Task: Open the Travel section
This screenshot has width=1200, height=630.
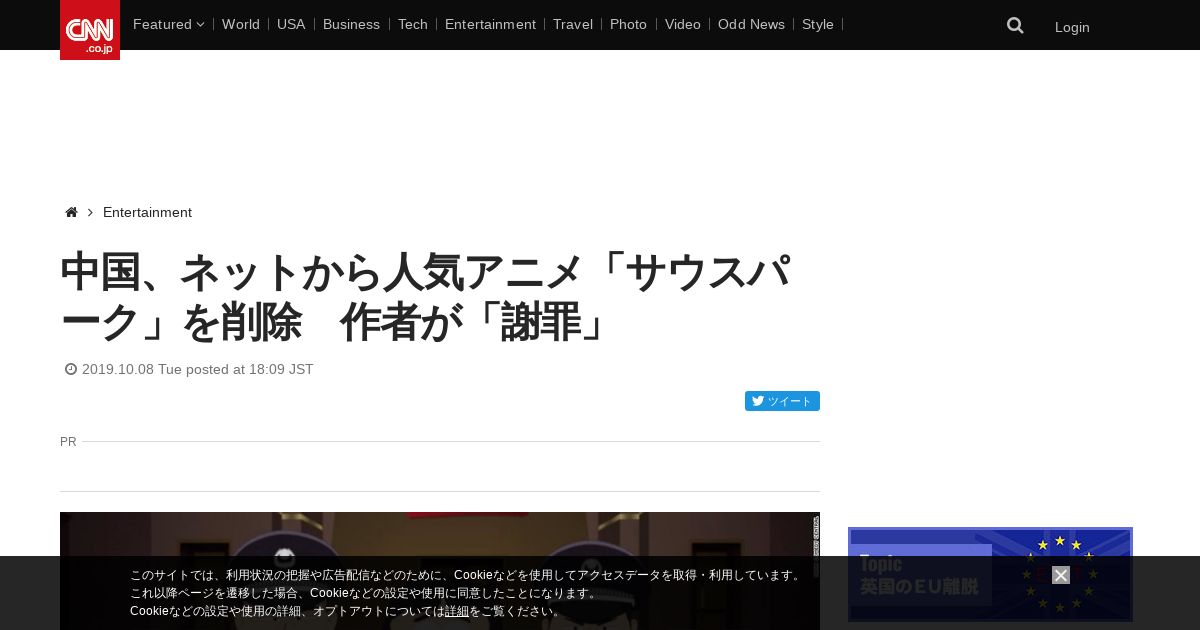Action: (573, 24)
